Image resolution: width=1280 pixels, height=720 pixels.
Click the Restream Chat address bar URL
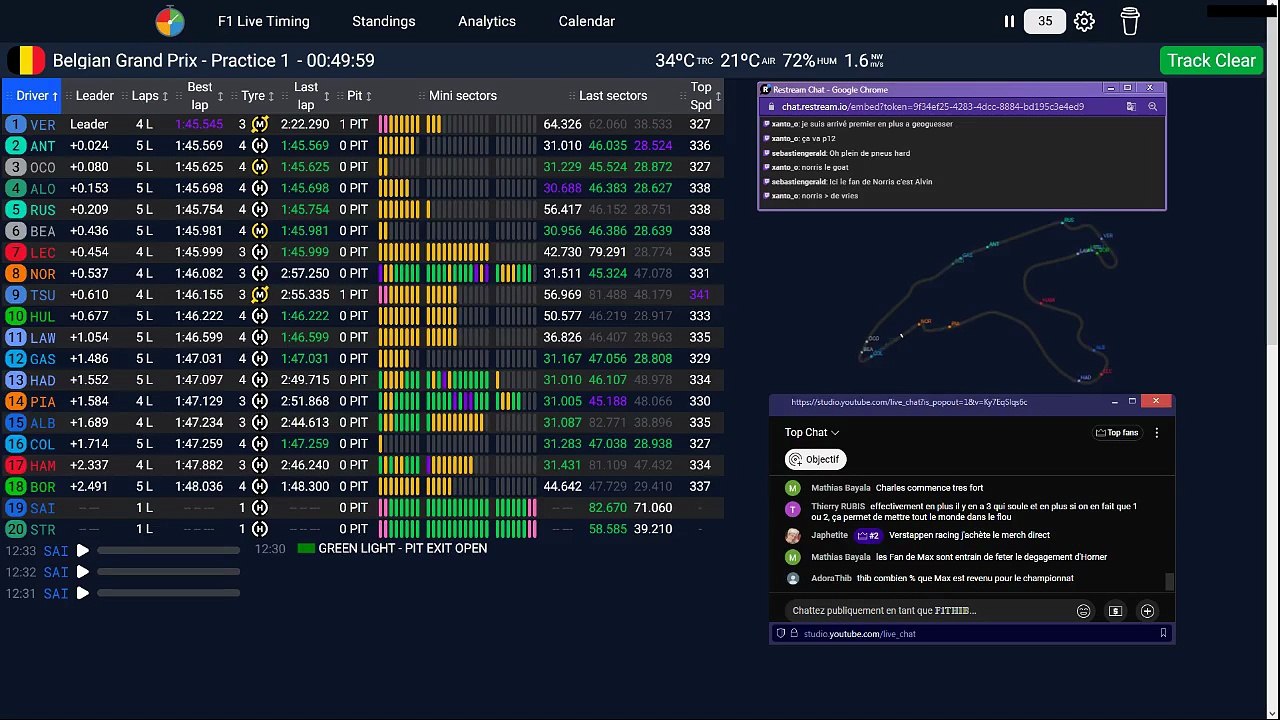tap(933, 106)
